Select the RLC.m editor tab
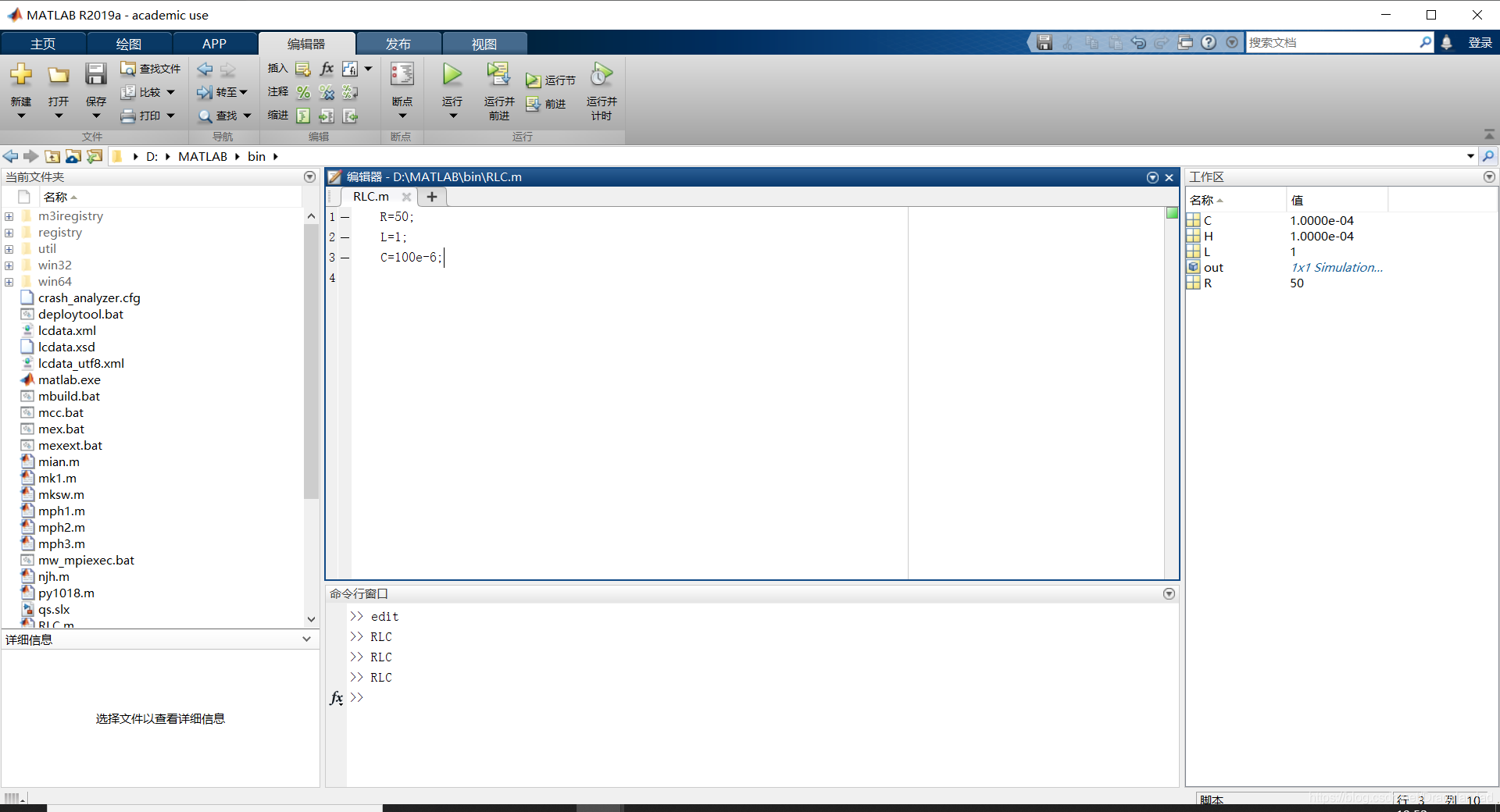The height and width of the screenshot is (812, 1500). [371, 197]
